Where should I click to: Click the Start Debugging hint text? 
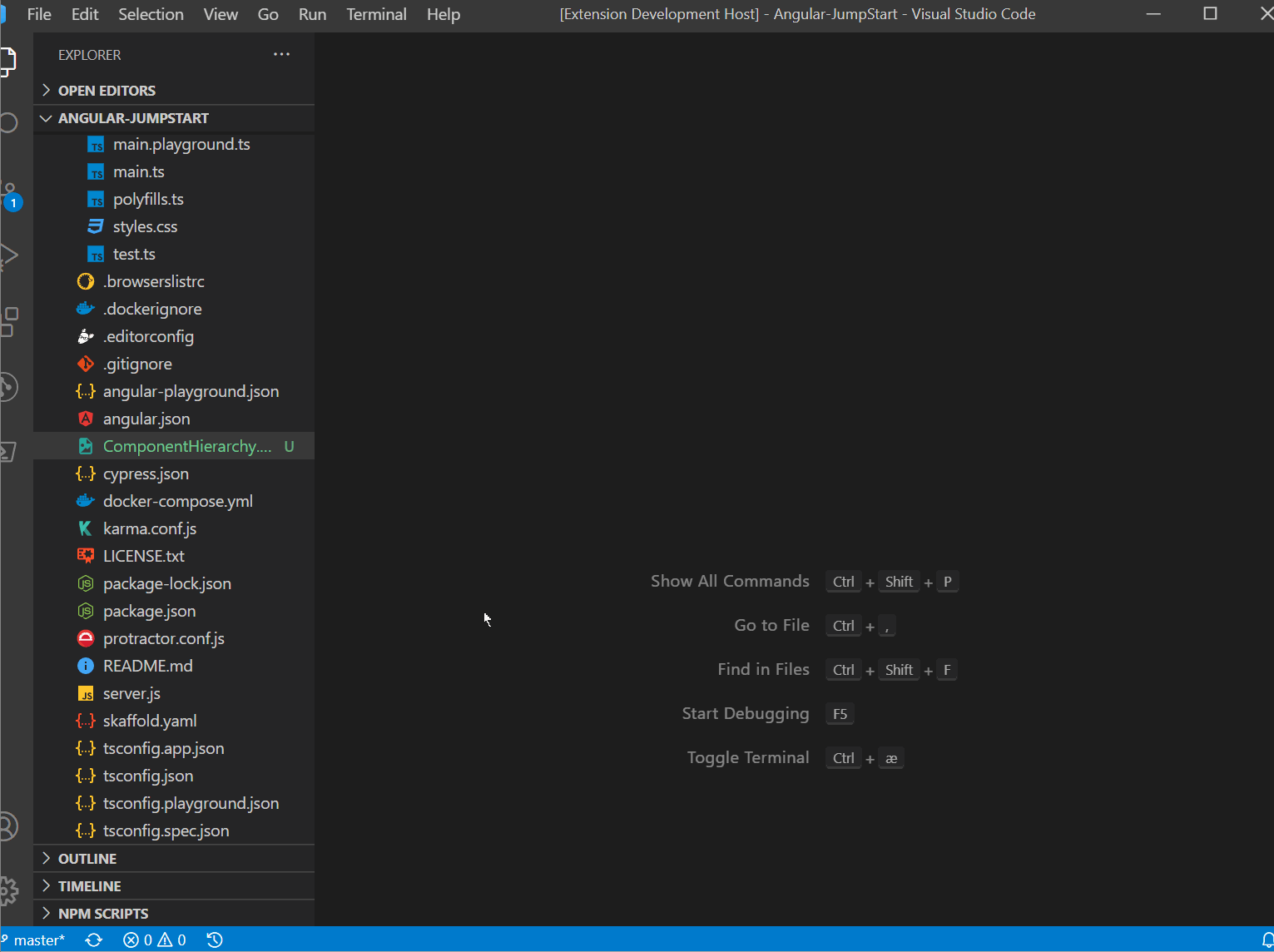point(746,713)
